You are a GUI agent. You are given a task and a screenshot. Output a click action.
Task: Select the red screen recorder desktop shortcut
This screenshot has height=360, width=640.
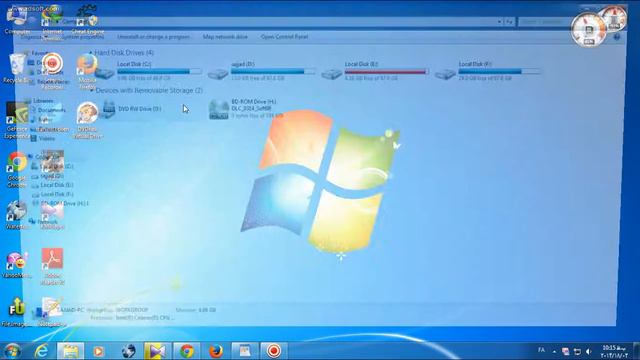pos(52,71)
